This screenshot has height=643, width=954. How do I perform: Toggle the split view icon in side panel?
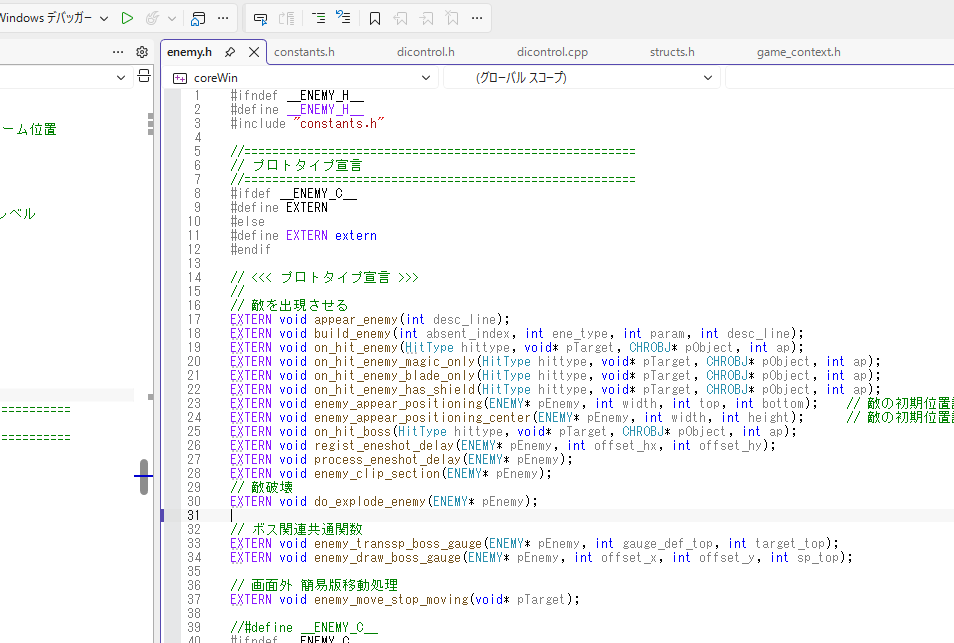click(144, 76)
